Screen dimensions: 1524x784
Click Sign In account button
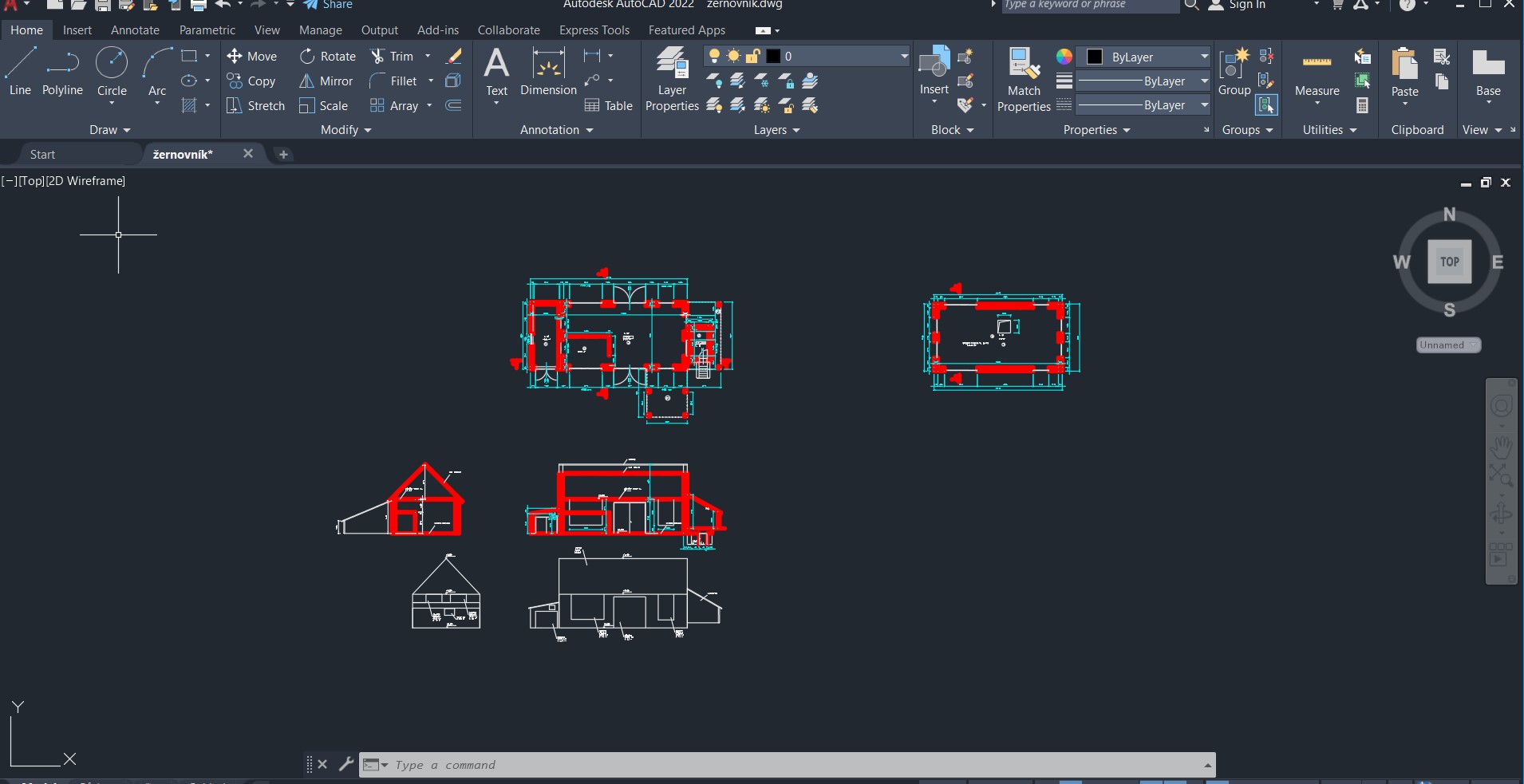click(x=1237, y=5)
